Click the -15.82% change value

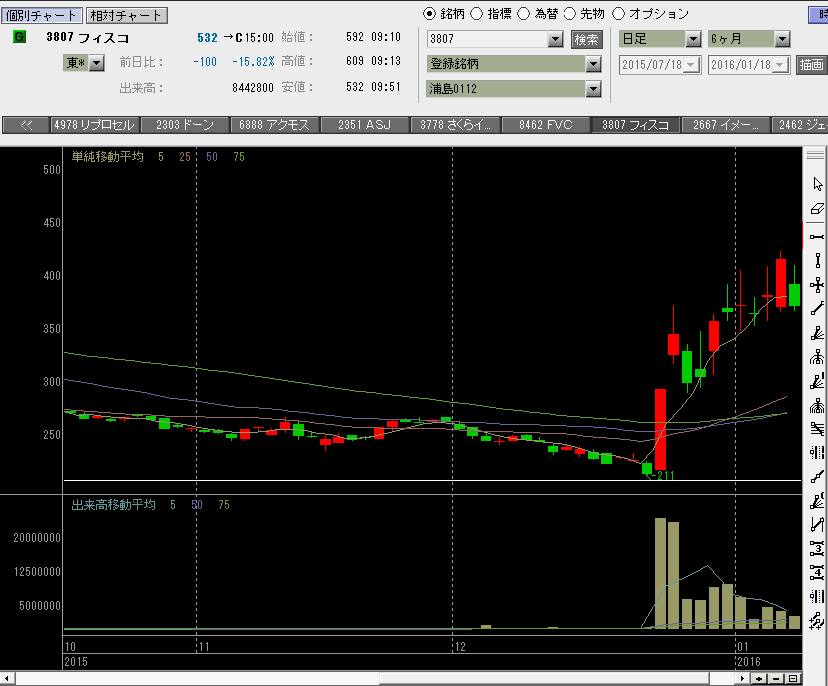click(253, 62)
